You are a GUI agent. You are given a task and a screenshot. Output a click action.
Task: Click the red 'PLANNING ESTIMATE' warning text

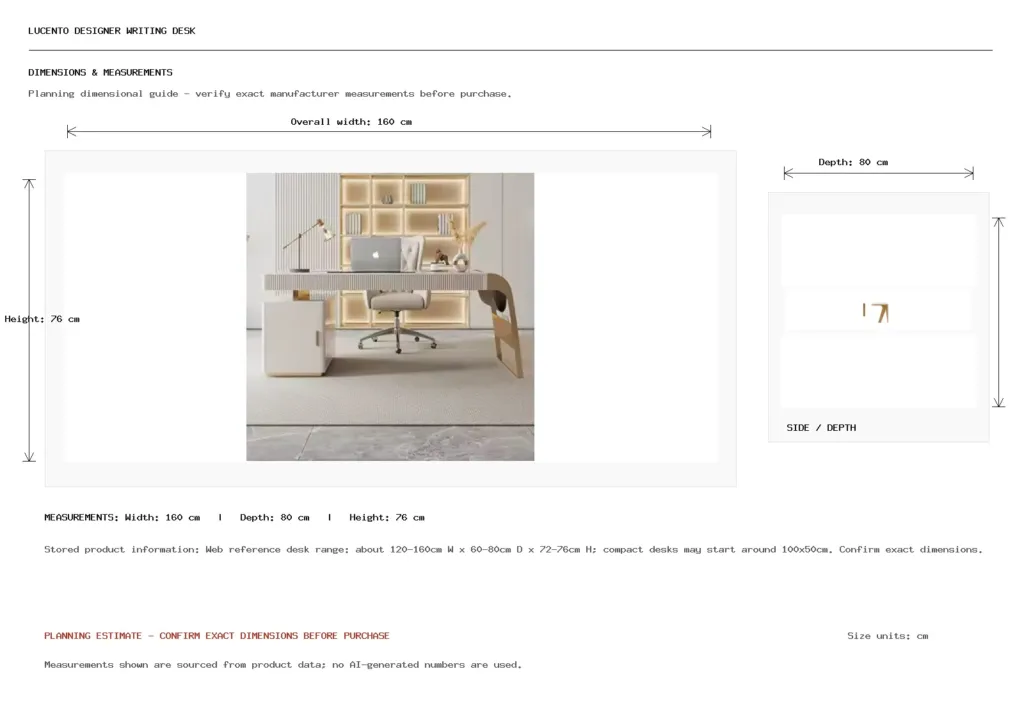pos(217,635)
